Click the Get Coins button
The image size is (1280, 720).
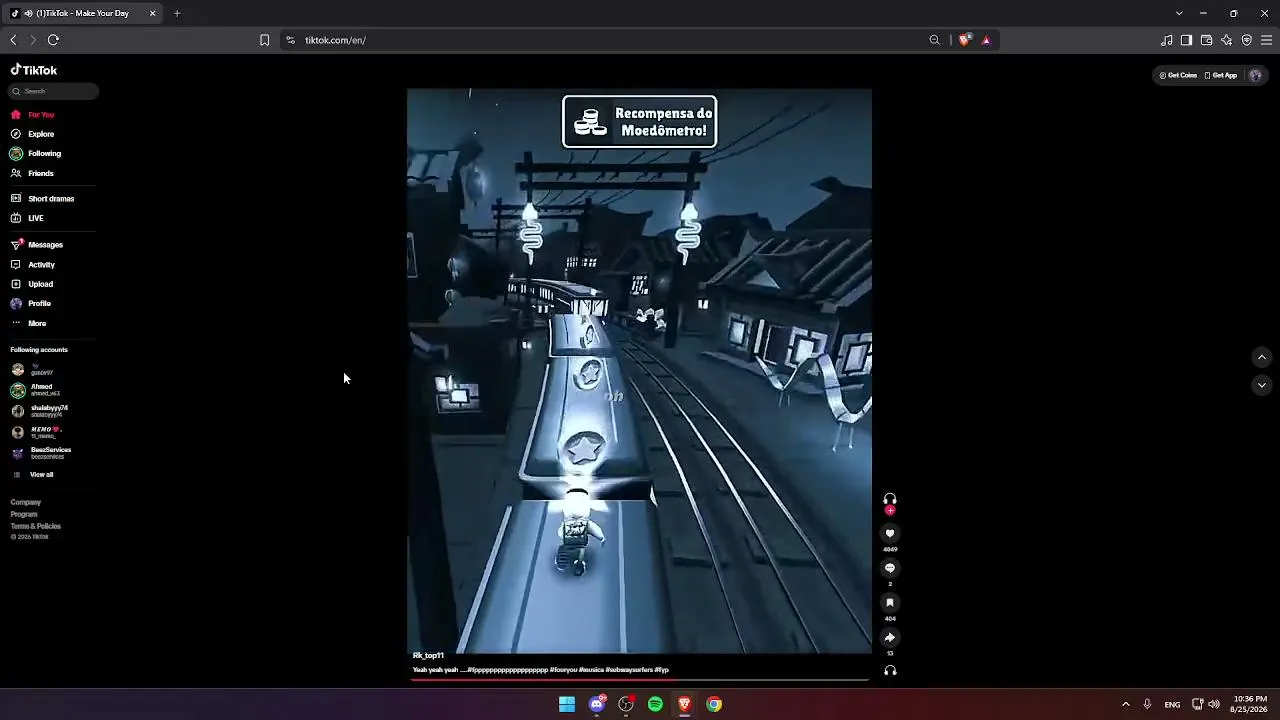pyautogui.click(x=1178, y=75)
